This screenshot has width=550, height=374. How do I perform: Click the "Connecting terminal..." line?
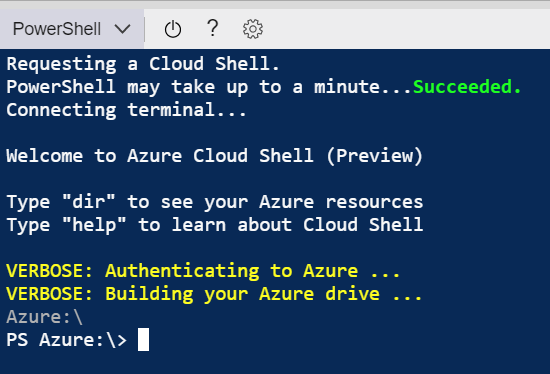pos(126,110)
